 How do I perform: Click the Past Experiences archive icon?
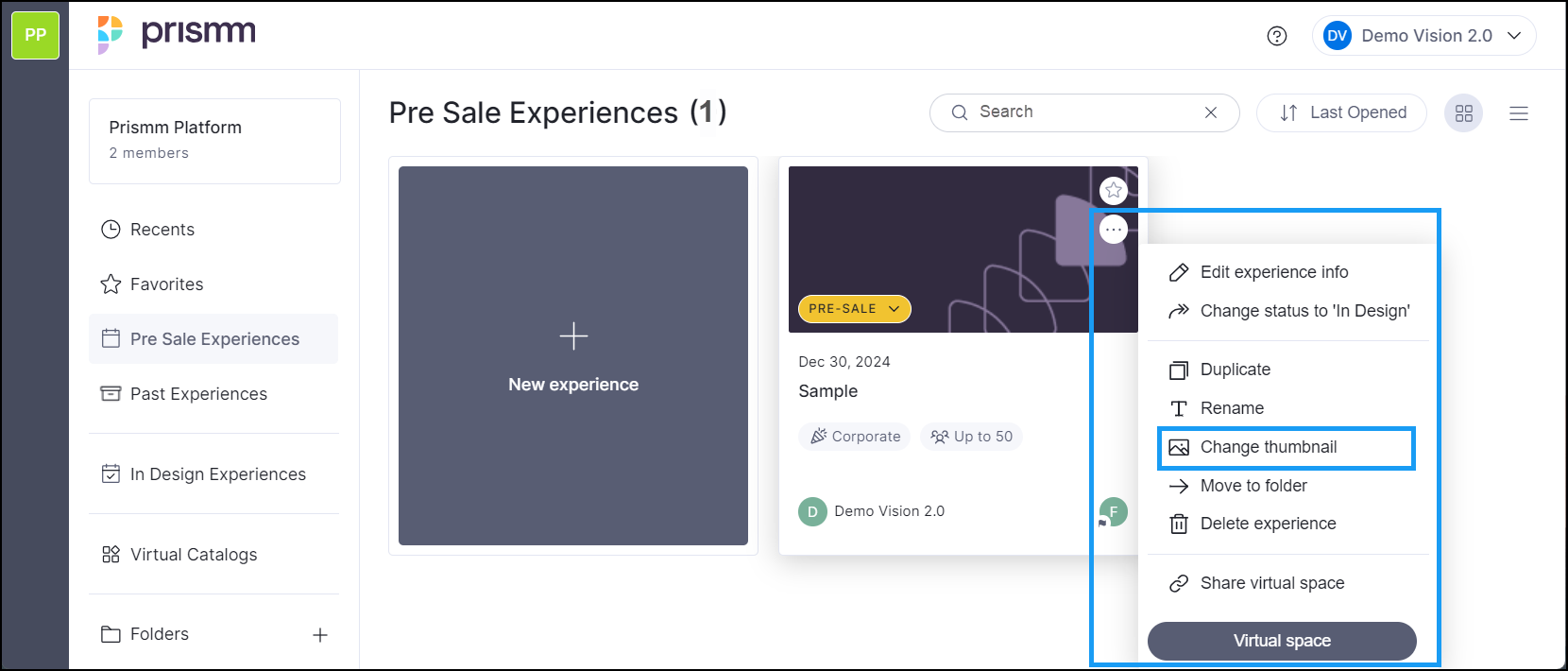click(111, 393)
